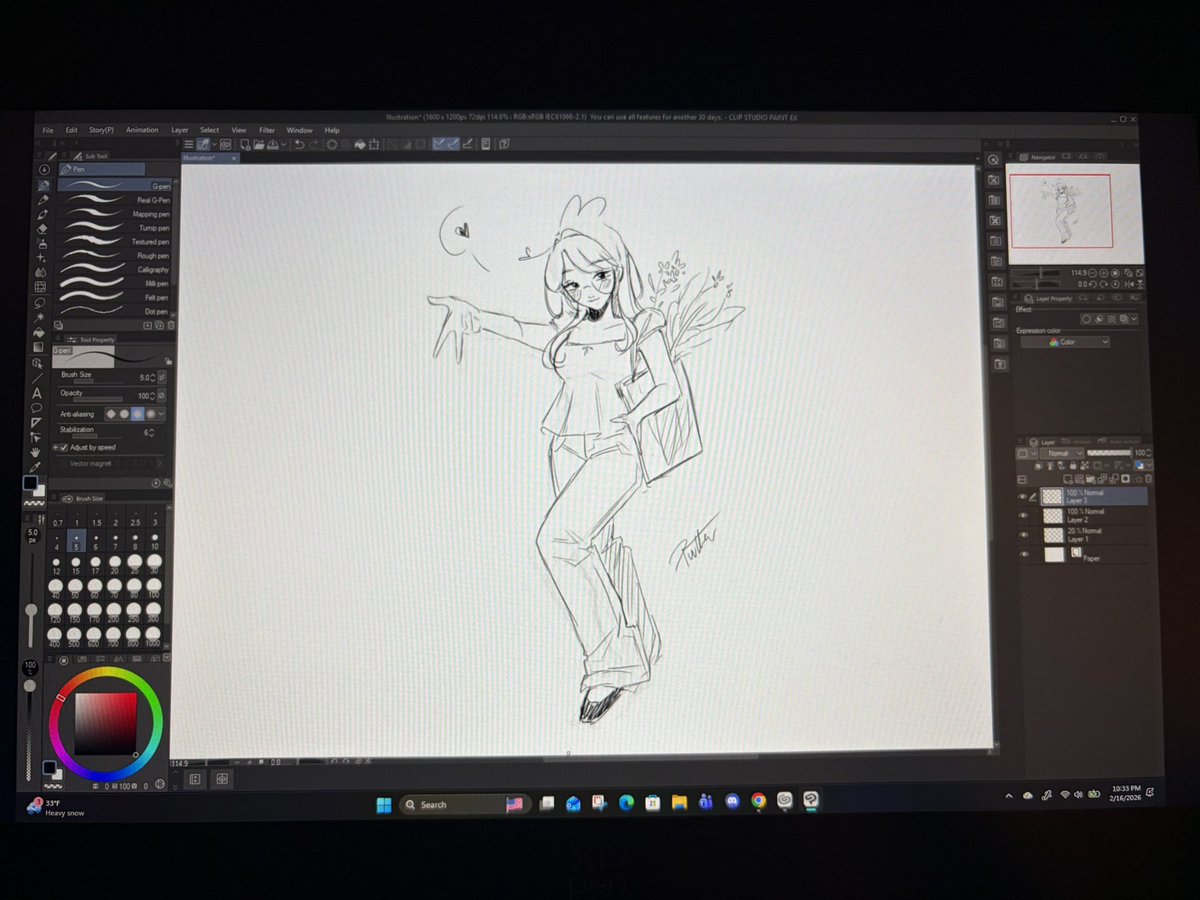The image size is (1200, 900).
Task: Open the Filter menu
Action: click(267, 130)
